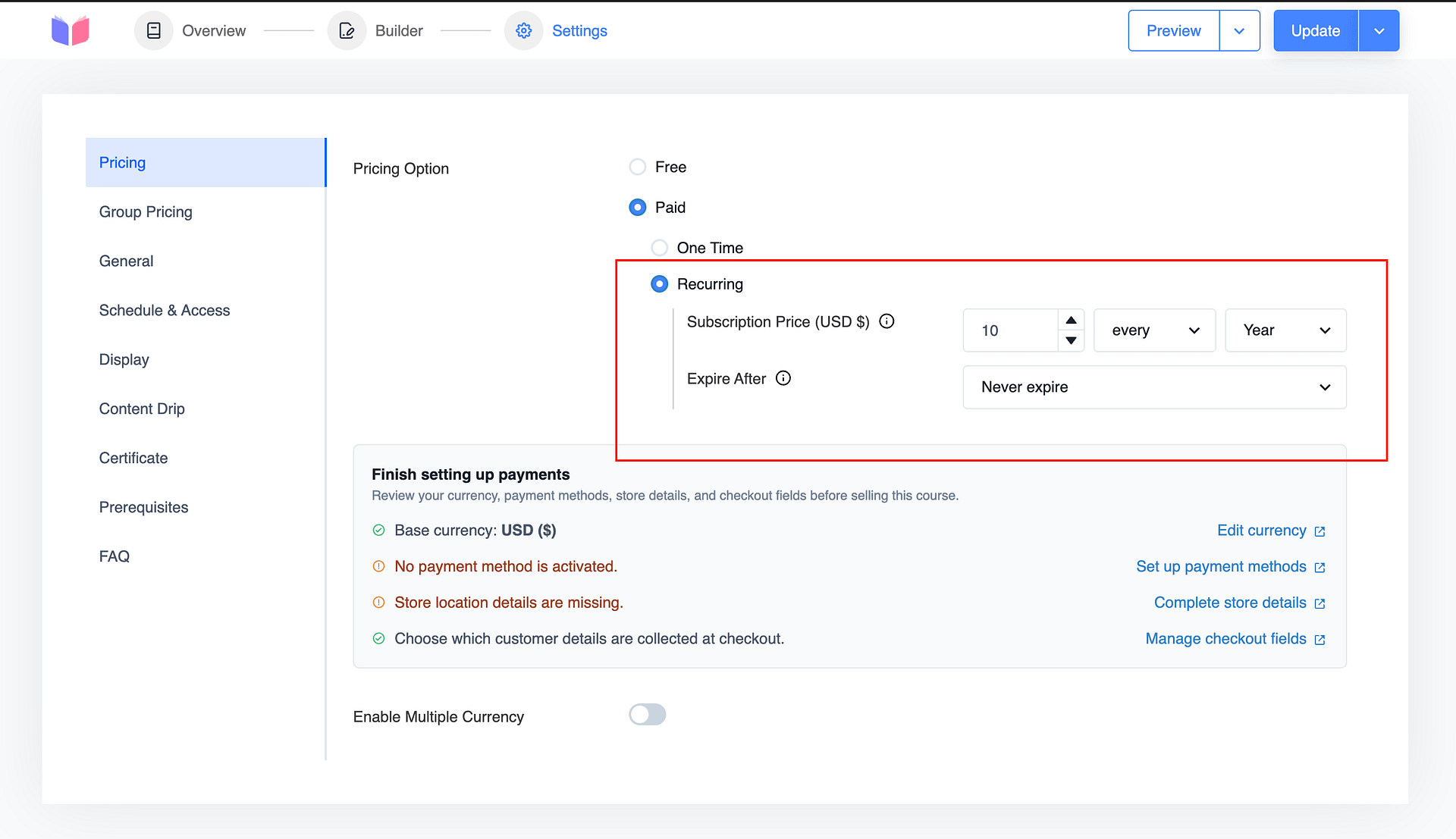Click green check icon beside checkout details
The height and width of the screenshot is (839, 1456).
tap(378, 639)
